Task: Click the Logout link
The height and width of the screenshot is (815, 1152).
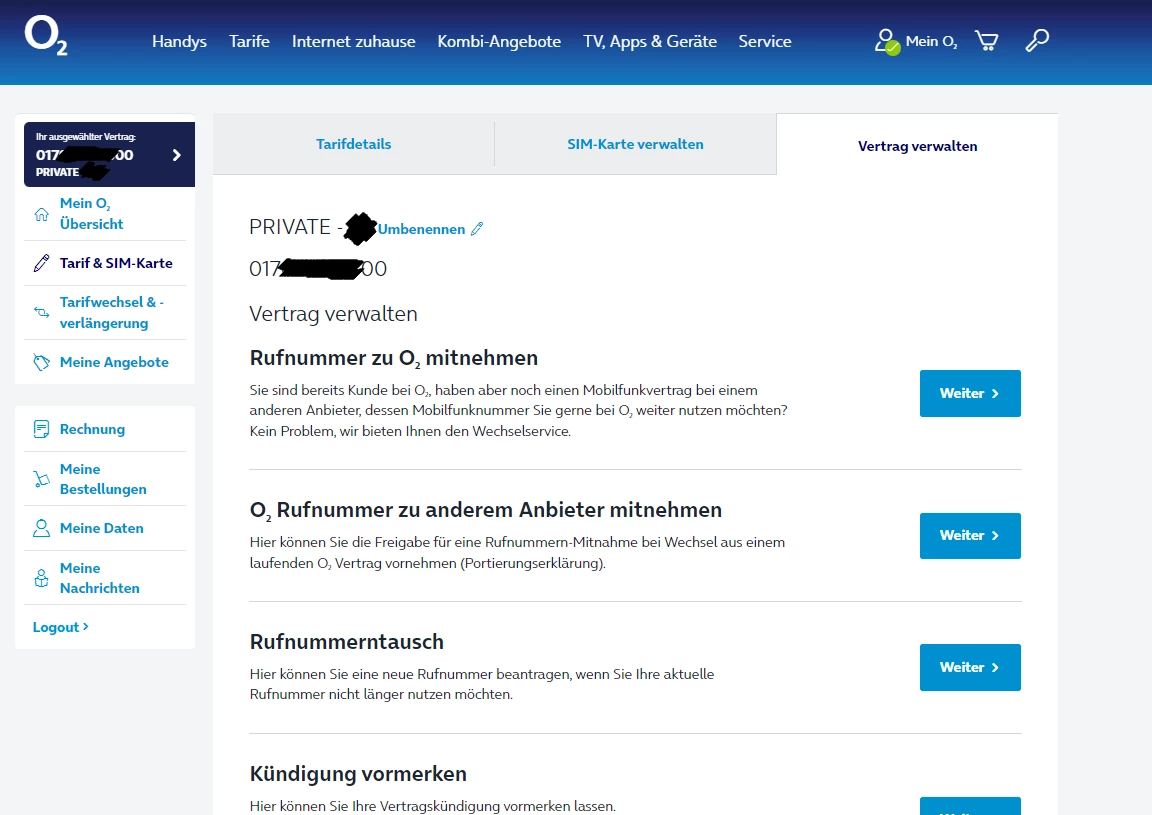Action: point(60,627)
